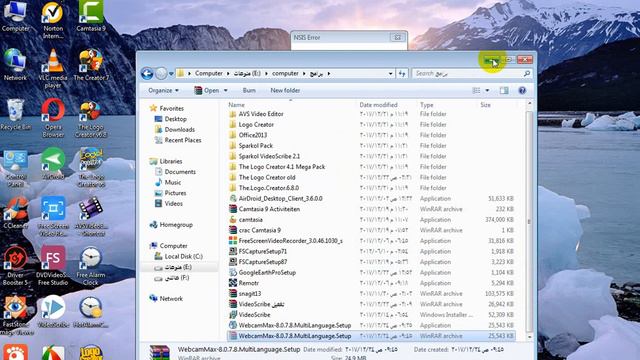Open Explorer help with question mark icon

pyautogui.click(x=522, y=91)
